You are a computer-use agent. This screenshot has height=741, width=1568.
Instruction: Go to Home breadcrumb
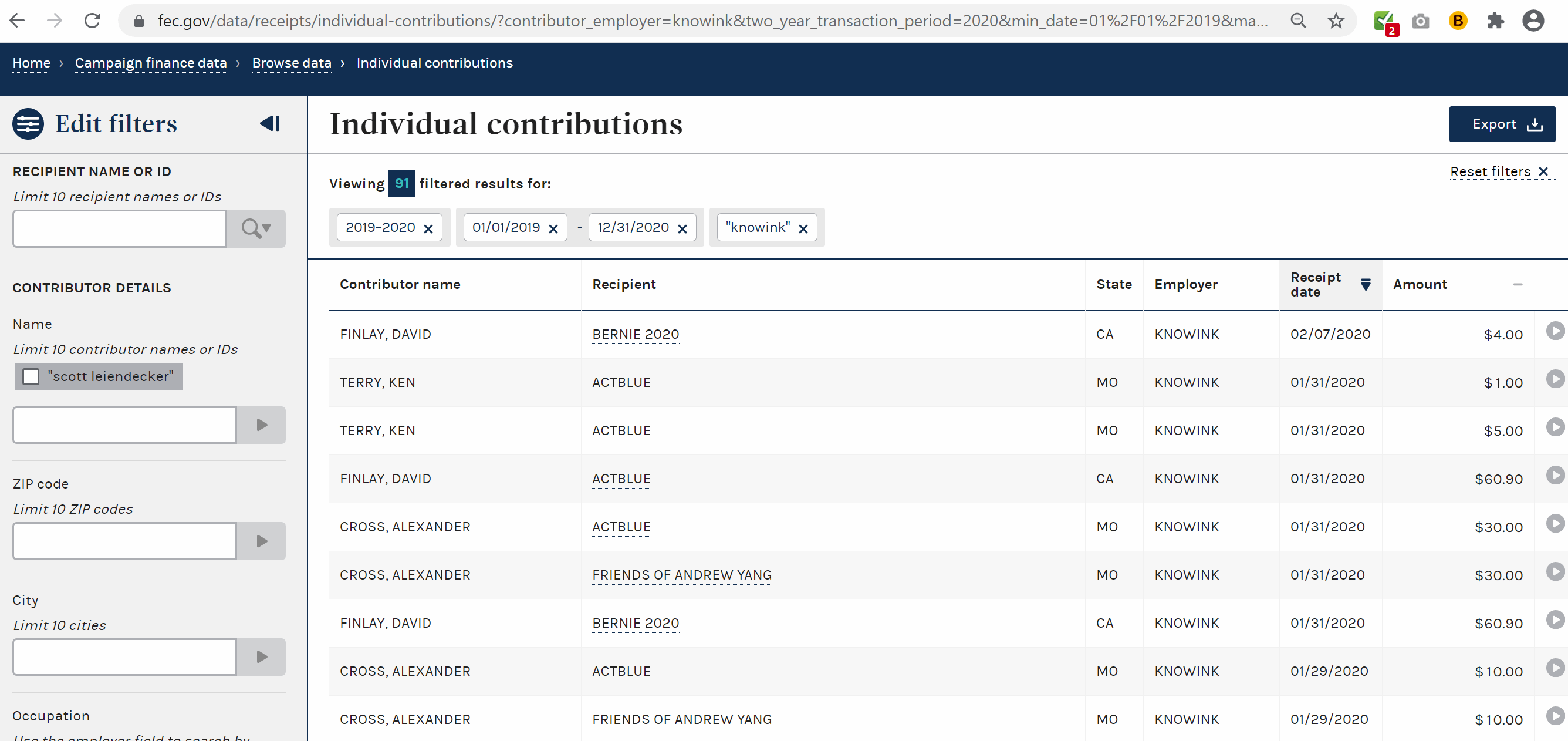32,63
